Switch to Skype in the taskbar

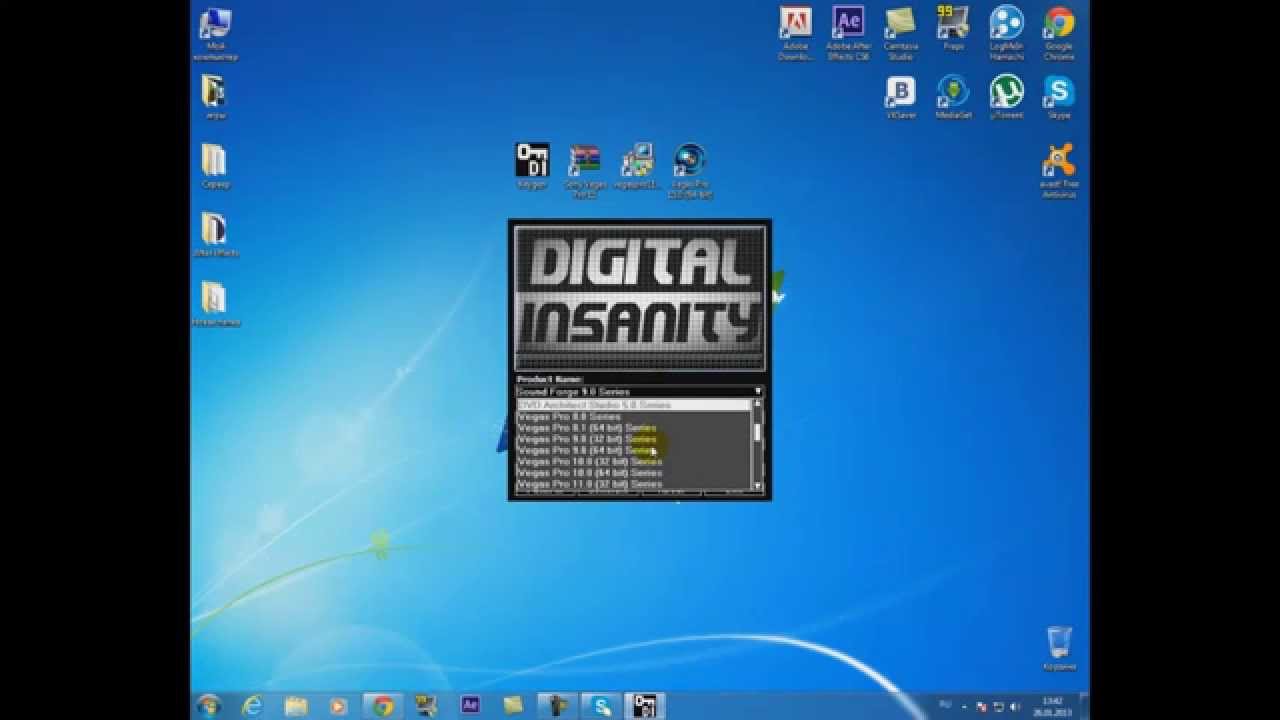(601, 706)
